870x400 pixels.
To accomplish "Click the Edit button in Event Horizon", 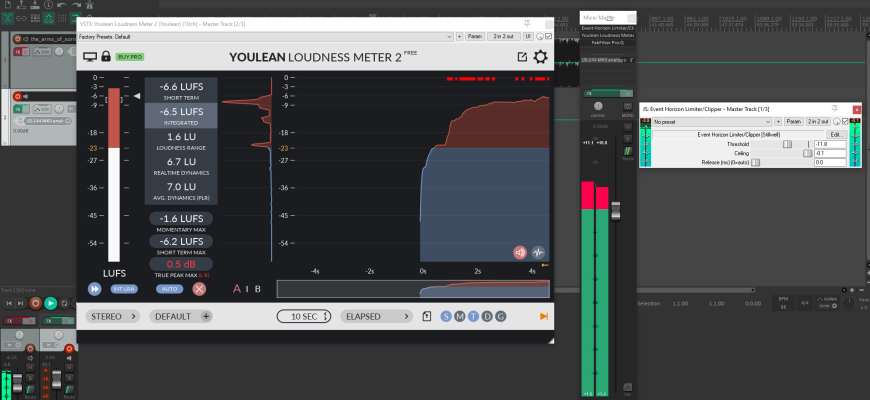I will (836, 133).
